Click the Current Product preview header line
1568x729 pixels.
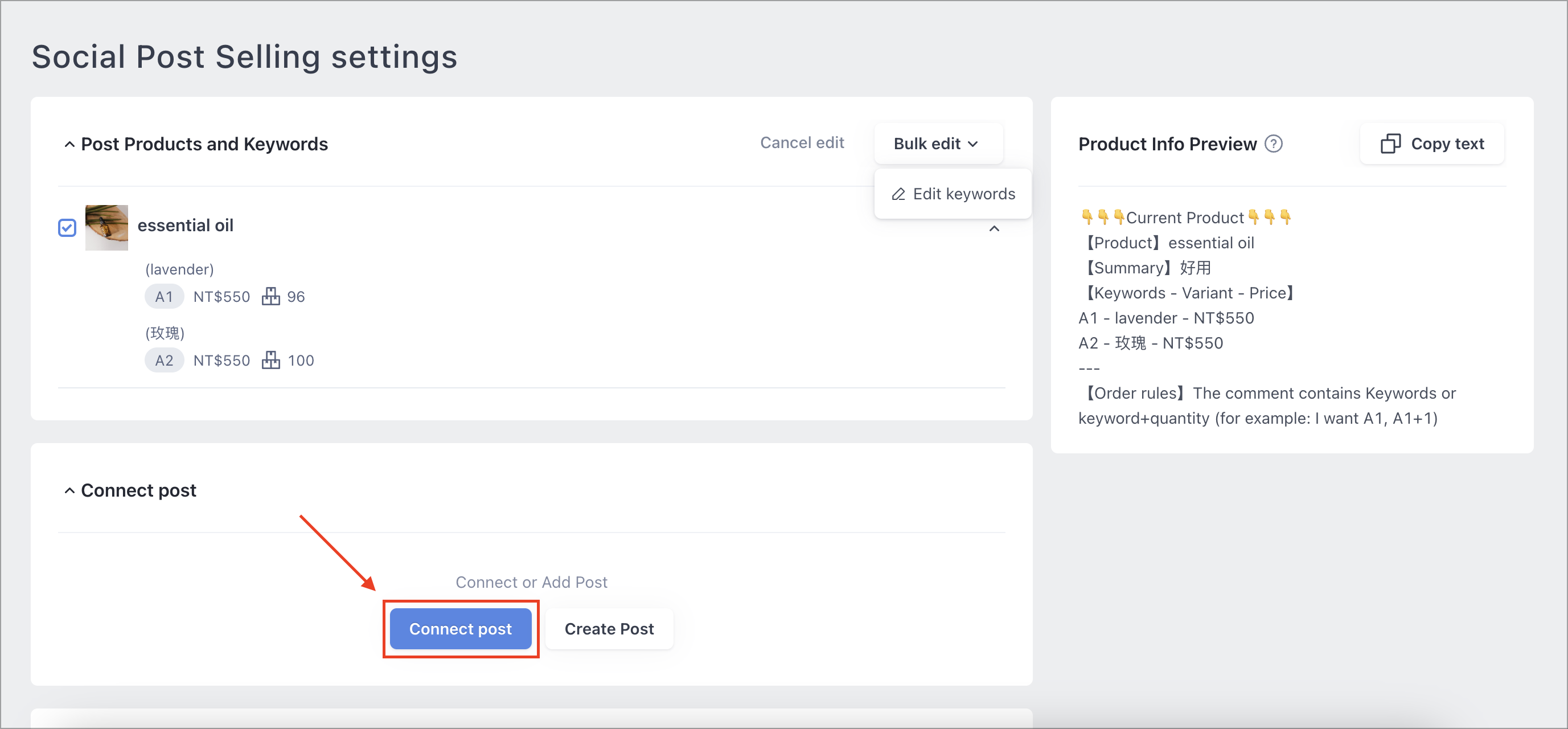tap(1185, 218)
